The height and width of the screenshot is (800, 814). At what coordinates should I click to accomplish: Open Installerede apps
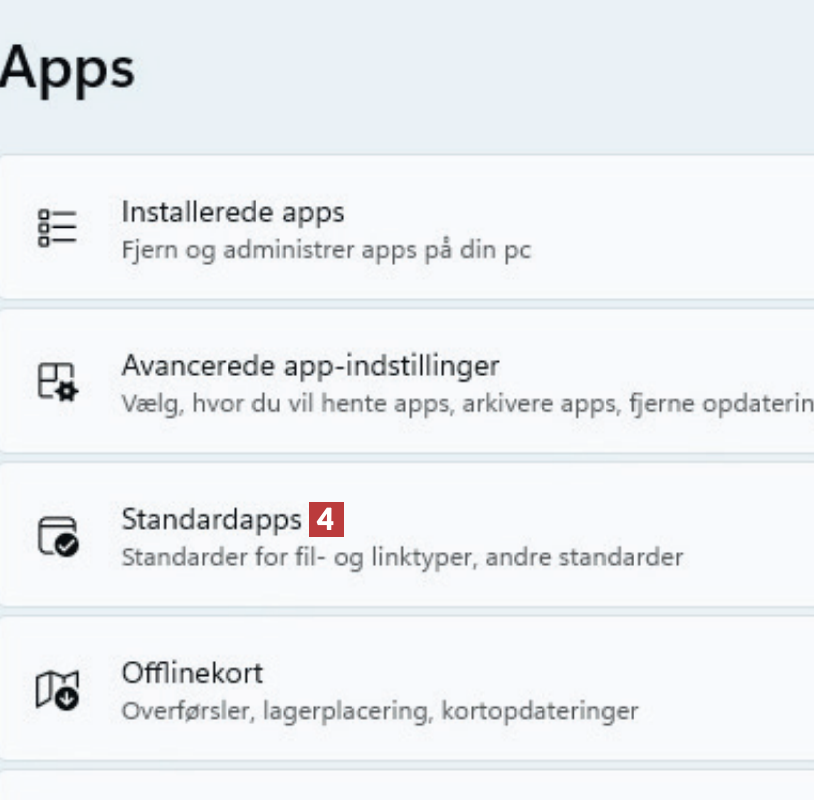click(232, 212)
